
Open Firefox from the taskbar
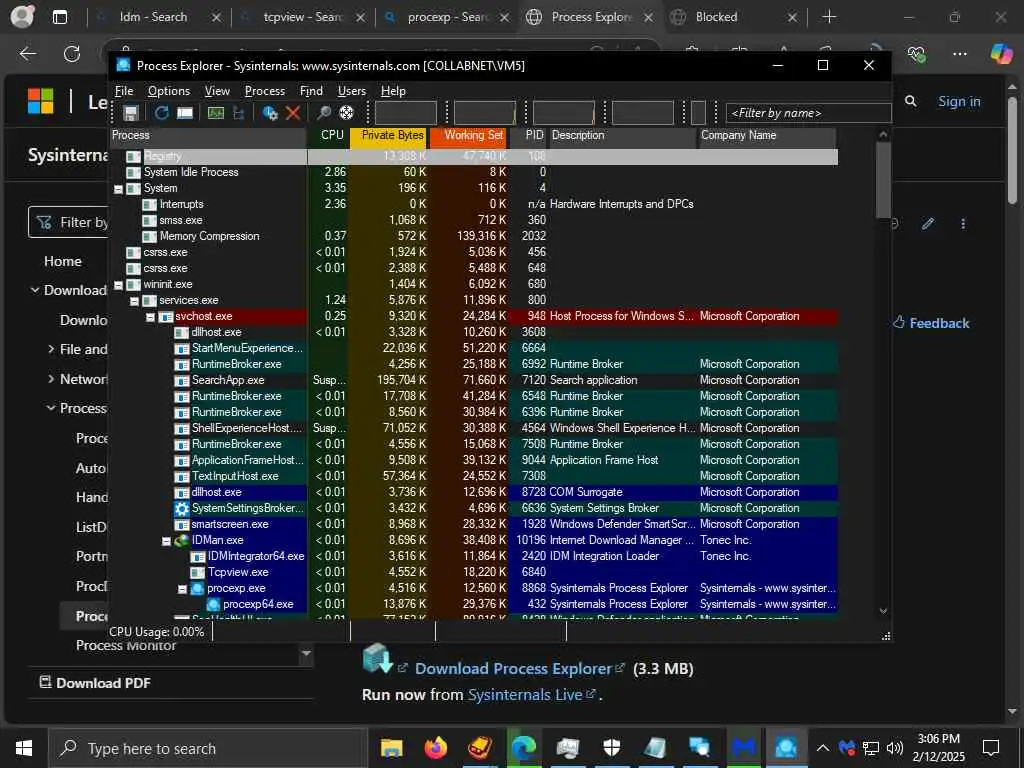pyautogui.click(x=436, y=747)
